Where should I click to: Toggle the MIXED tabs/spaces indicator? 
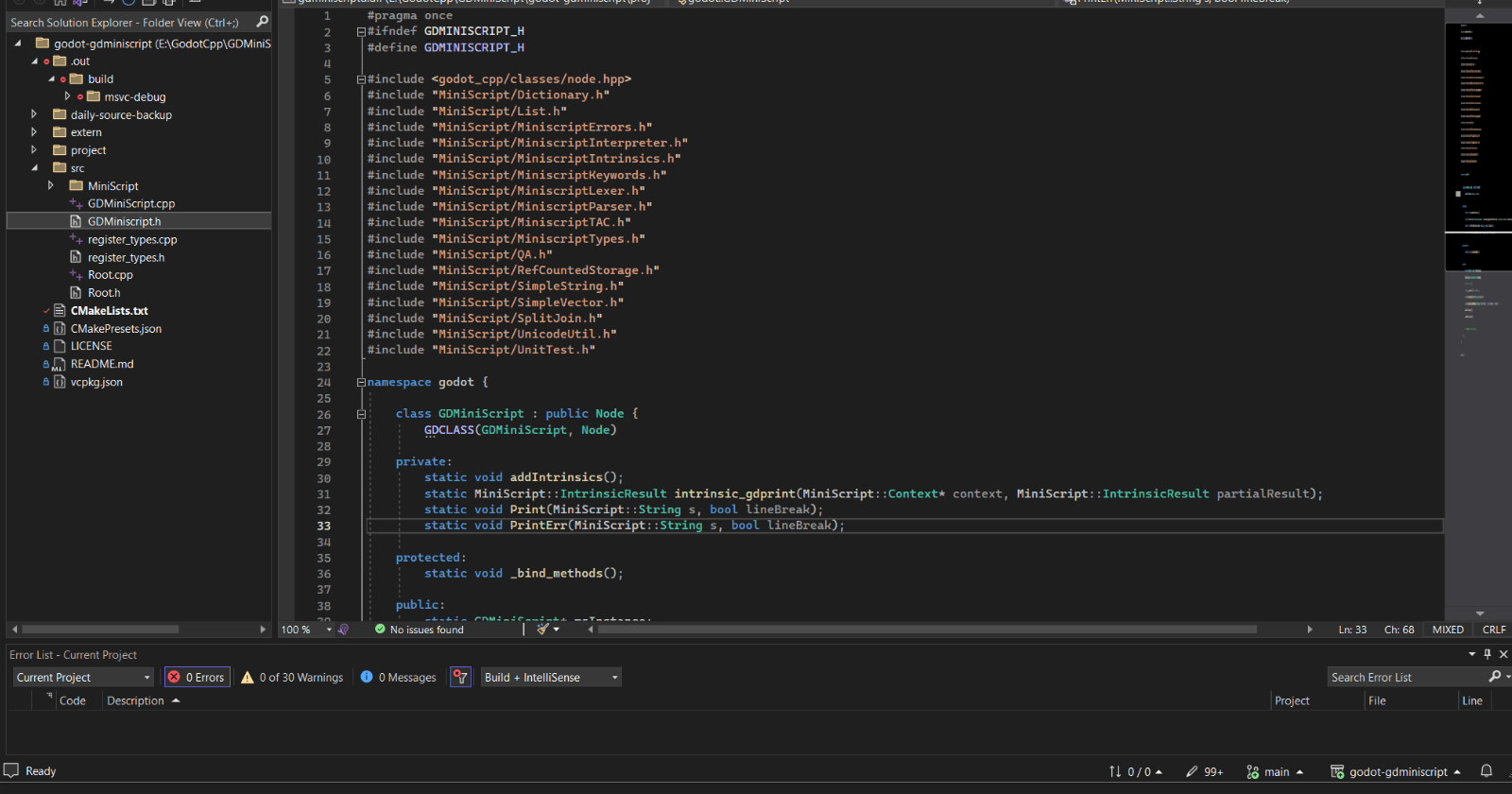point(1448,630)
